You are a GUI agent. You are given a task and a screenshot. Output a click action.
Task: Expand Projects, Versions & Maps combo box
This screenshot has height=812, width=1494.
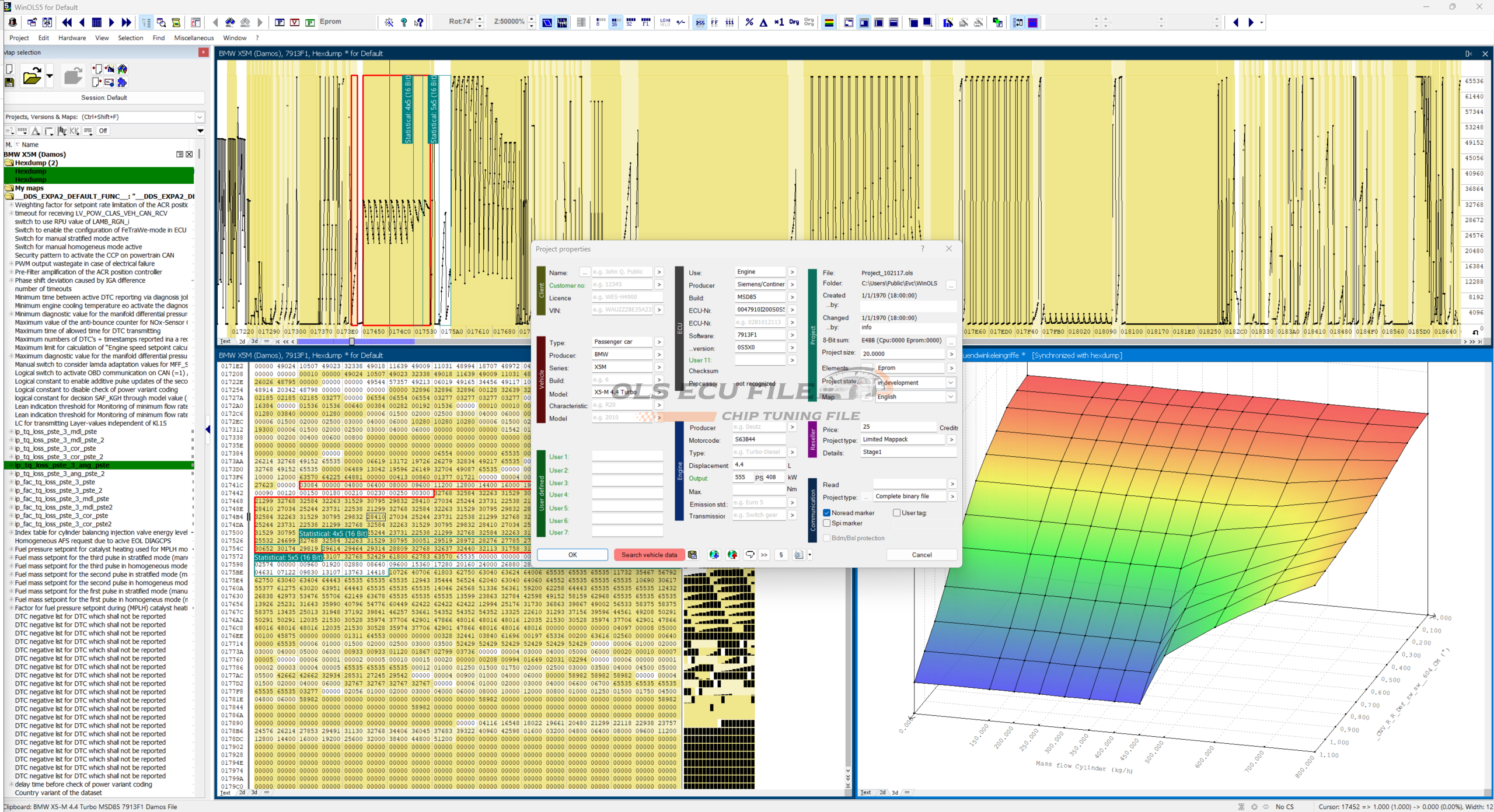tap(200, 117)
